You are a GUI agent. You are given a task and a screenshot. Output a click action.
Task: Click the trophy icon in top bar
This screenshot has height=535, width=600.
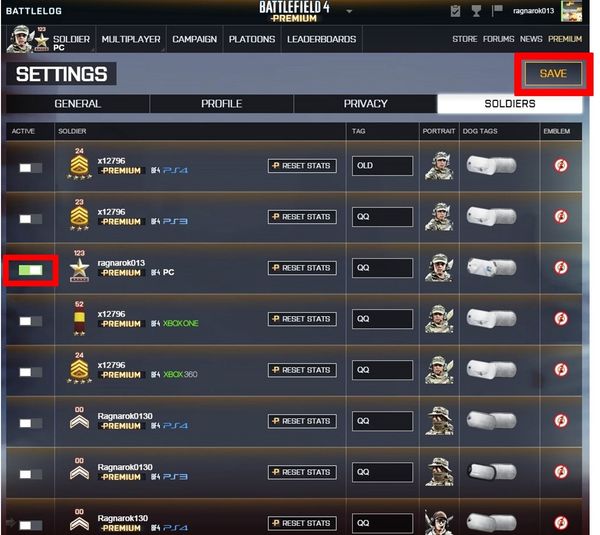tap(476, 11)
